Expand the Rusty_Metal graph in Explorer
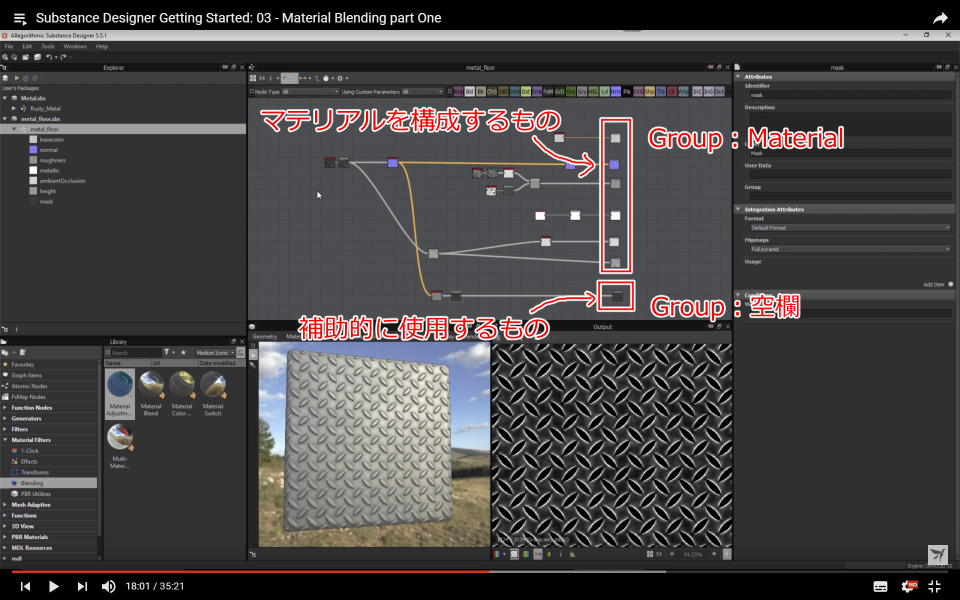This screenshot has width=960, height=600. pos(14,108)
